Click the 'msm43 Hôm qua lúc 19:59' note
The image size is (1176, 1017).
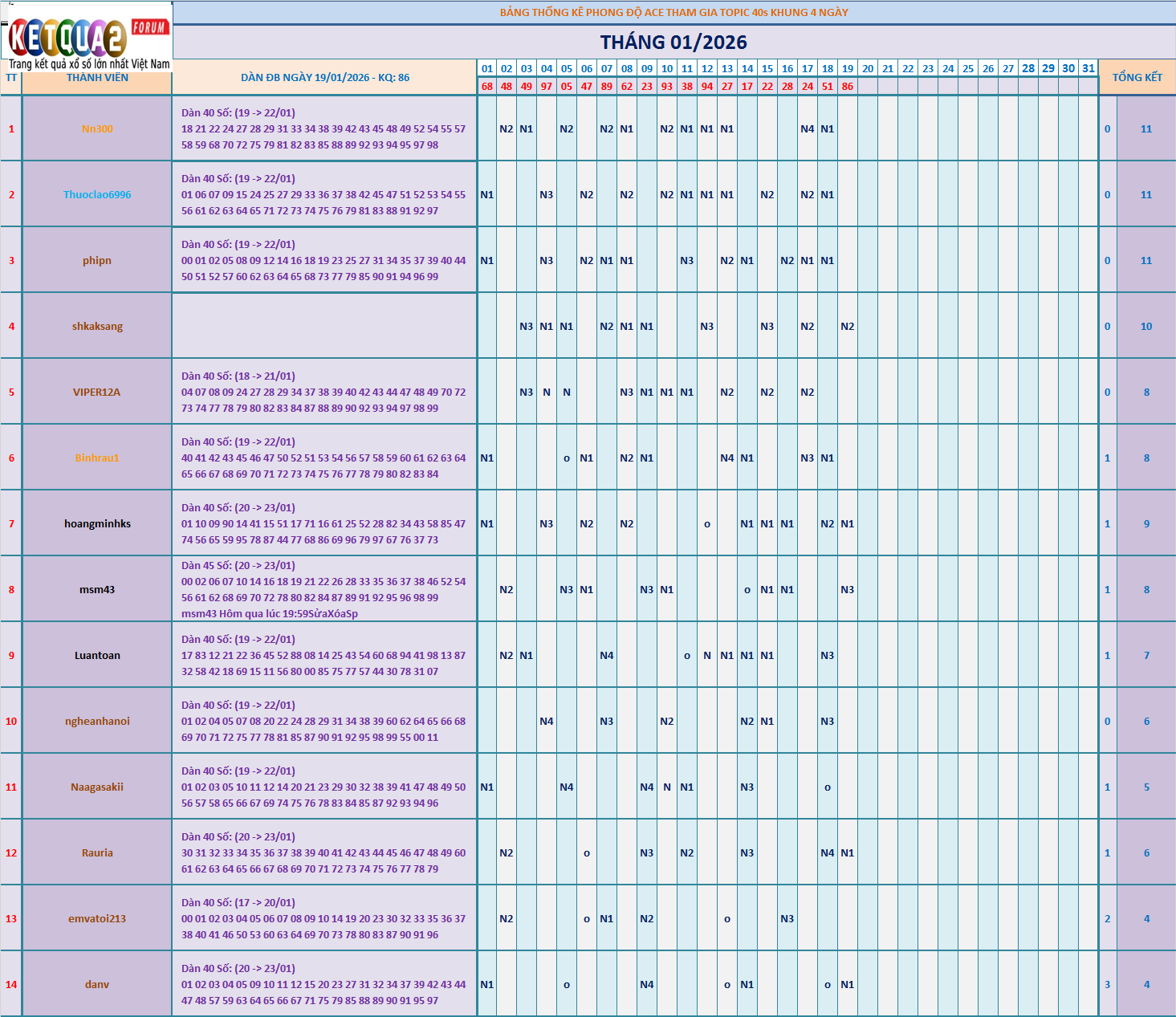click(x=270, y=614)
